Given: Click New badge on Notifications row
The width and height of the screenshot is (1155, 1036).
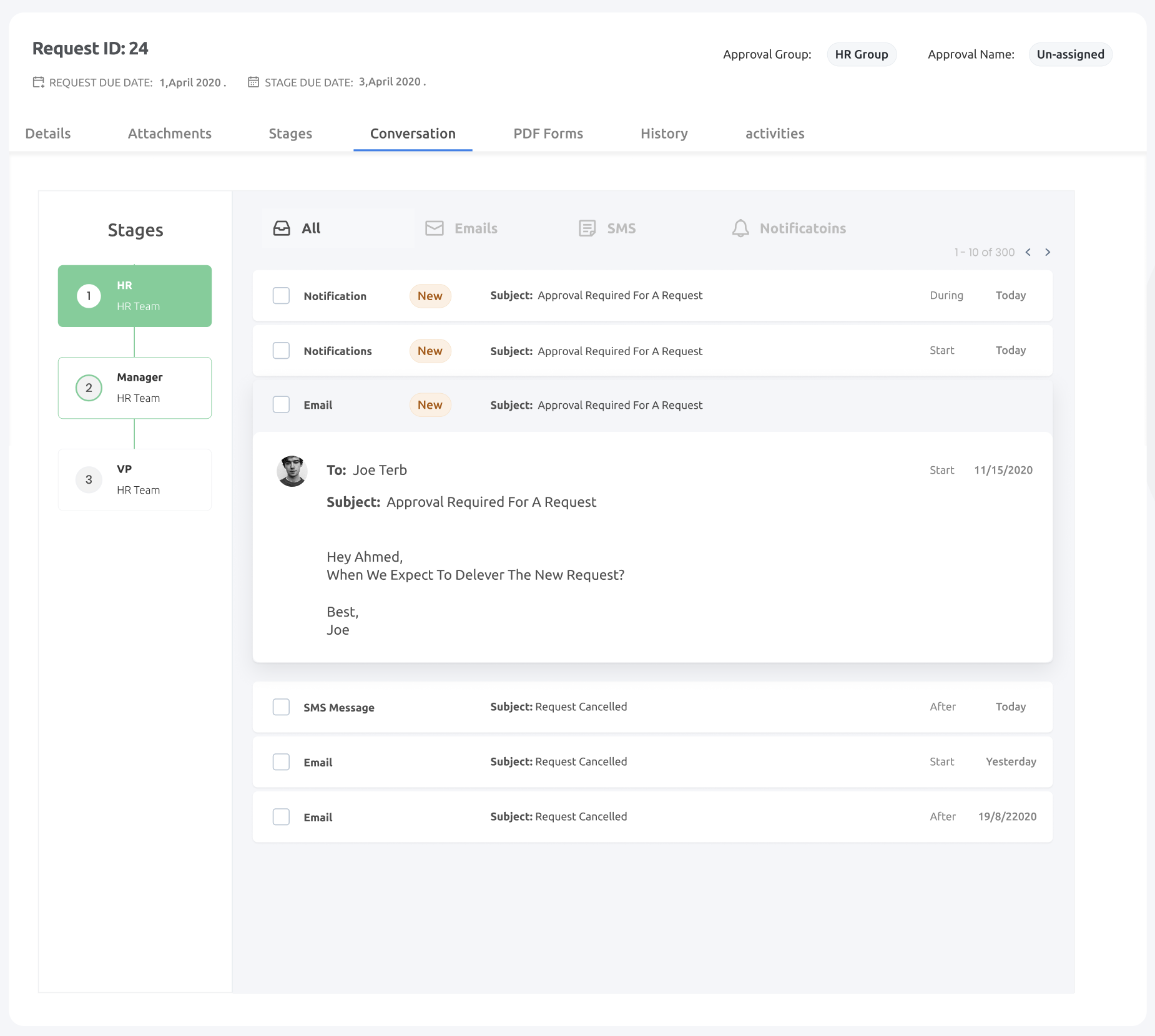Looking at the screenshot, I should point(430,351).
